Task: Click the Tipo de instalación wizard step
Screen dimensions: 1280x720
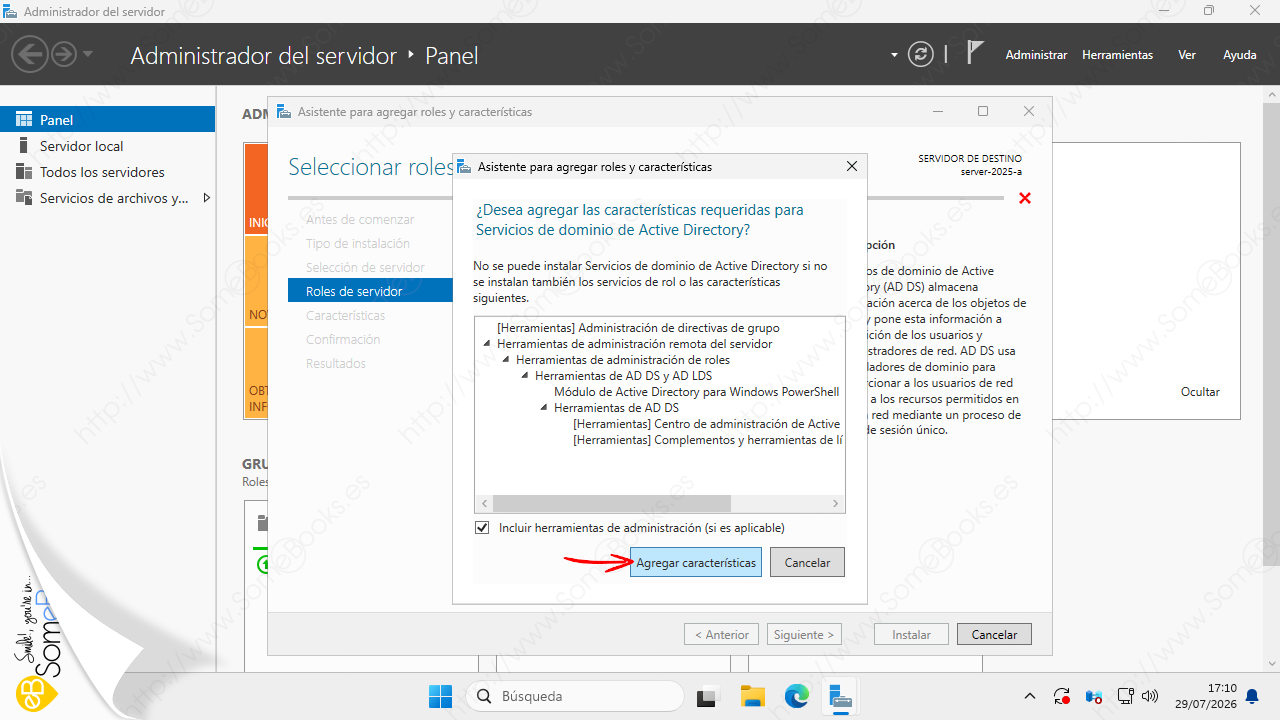Action: coord(358,244)
